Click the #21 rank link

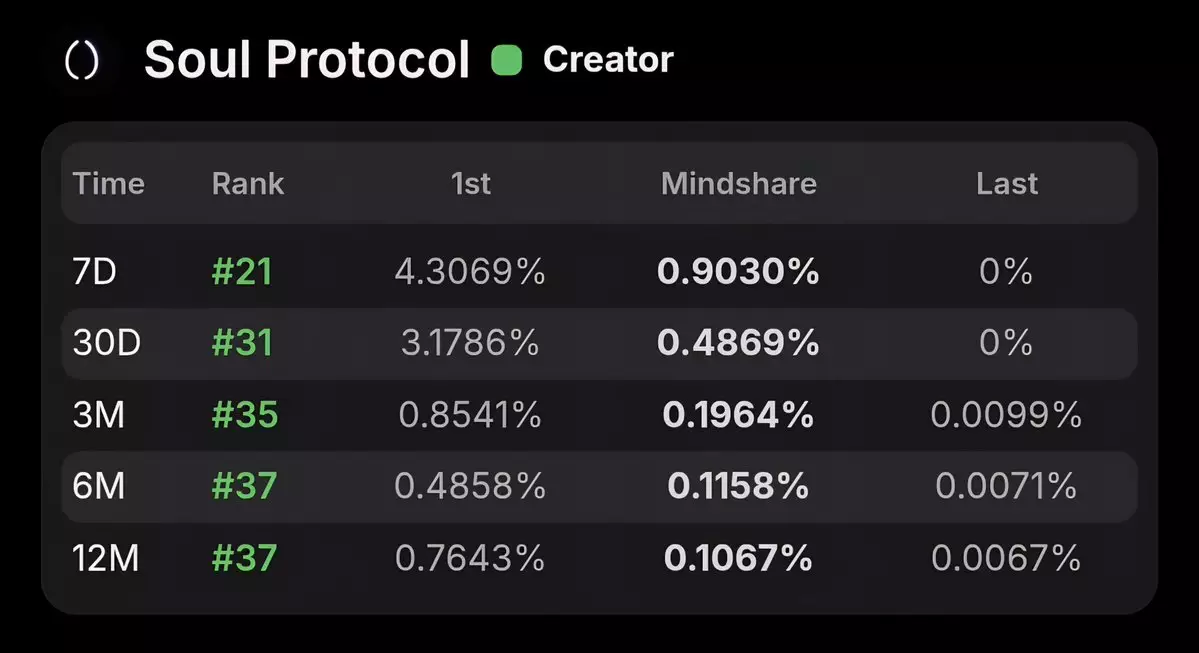242,272
